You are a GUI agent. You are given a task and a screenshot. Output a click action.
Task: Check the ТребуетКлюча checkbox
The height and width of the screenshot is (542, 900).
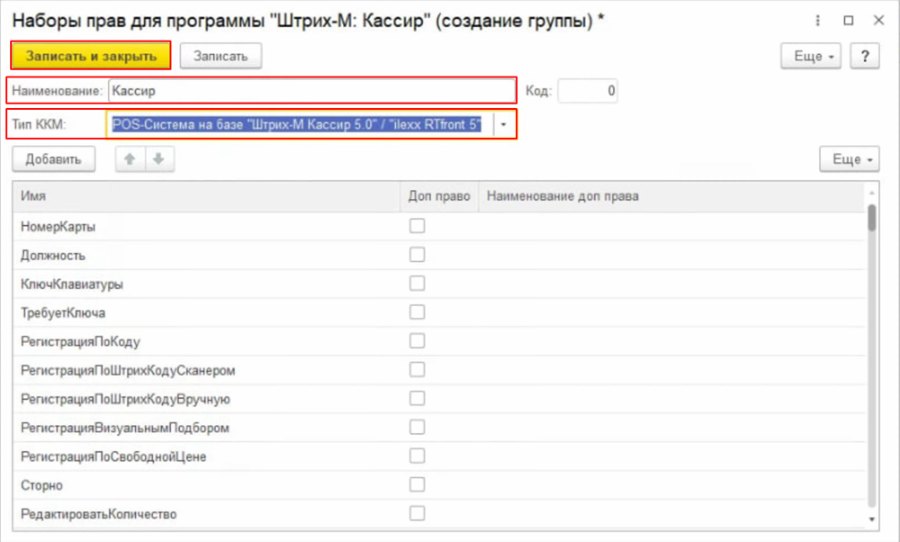click(417, 312)
